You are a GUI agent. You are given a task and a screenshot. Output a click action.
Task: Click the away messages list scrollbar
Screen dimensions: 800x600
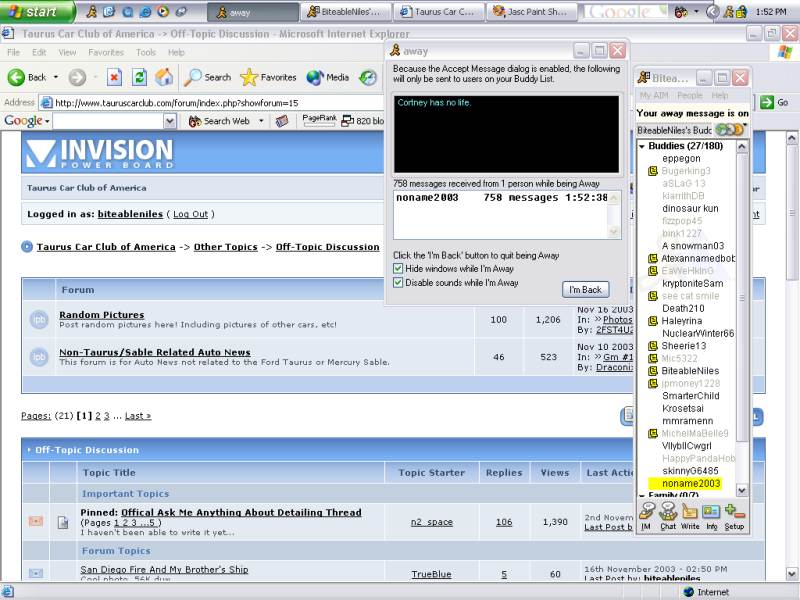614,215
